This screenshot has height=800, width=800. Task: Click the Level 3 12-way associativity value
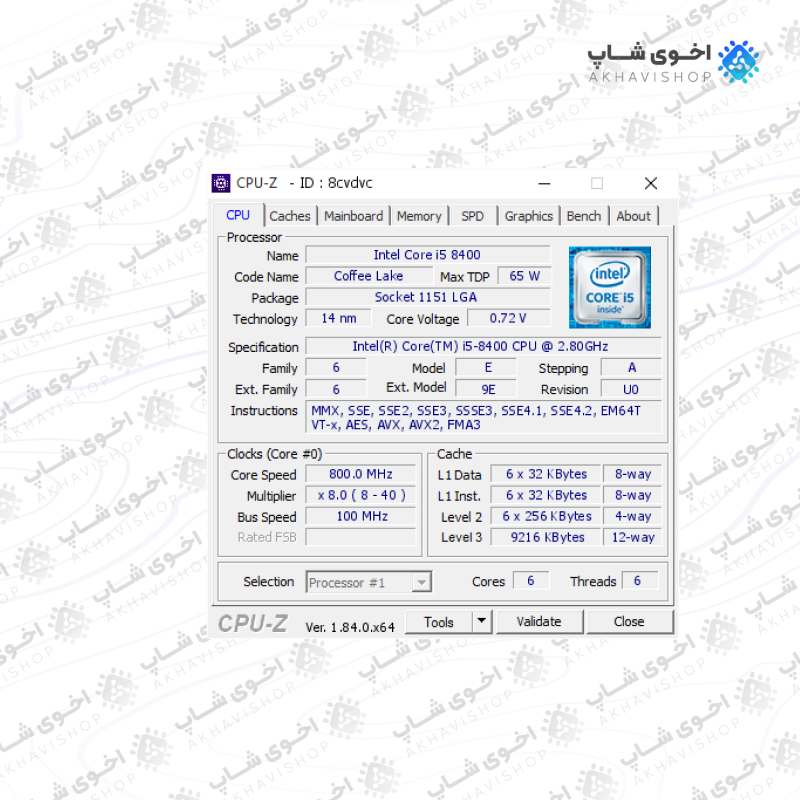632,537
